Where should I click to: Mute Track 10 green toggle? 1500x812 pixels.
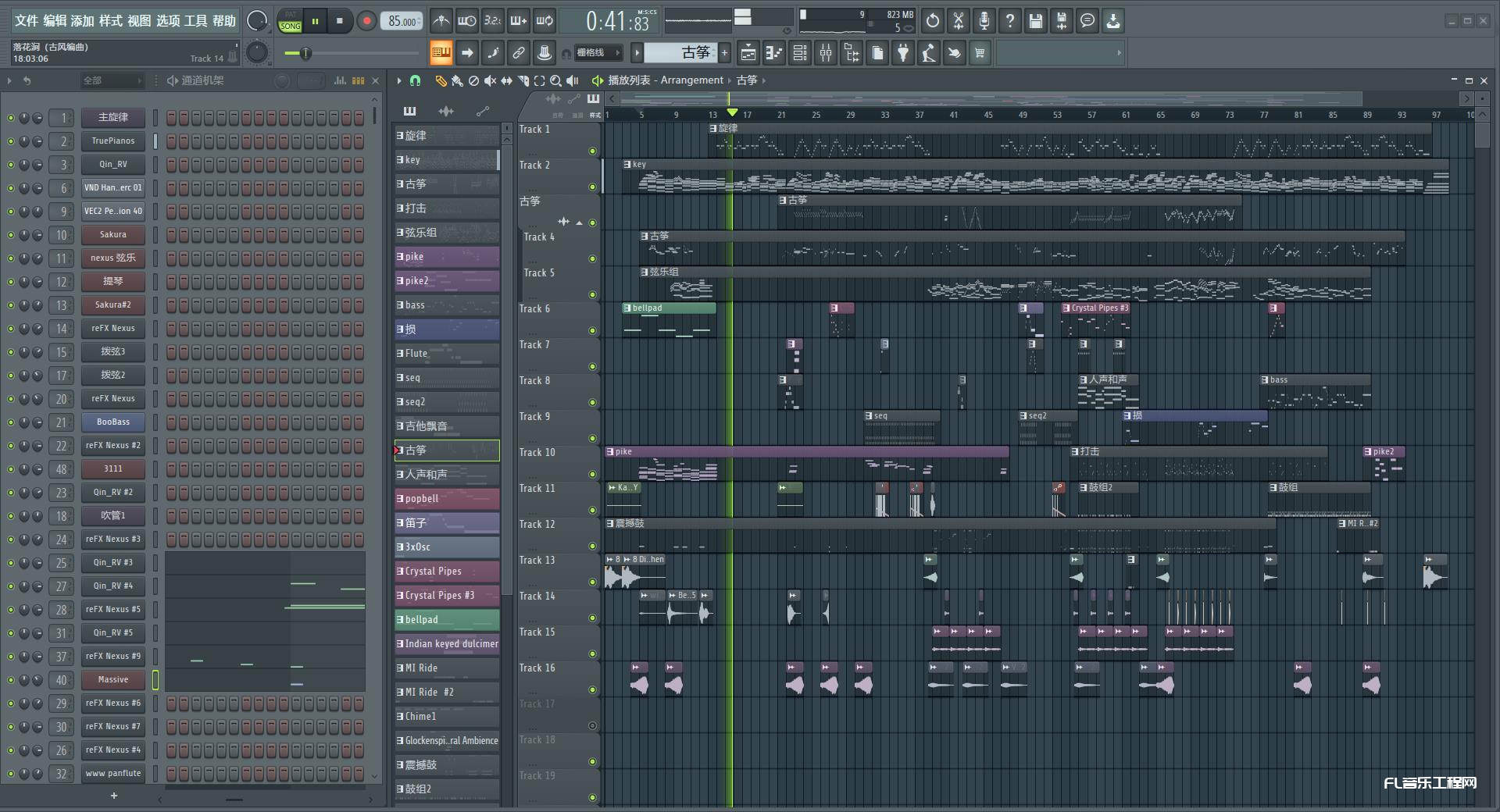click(592, 474)
